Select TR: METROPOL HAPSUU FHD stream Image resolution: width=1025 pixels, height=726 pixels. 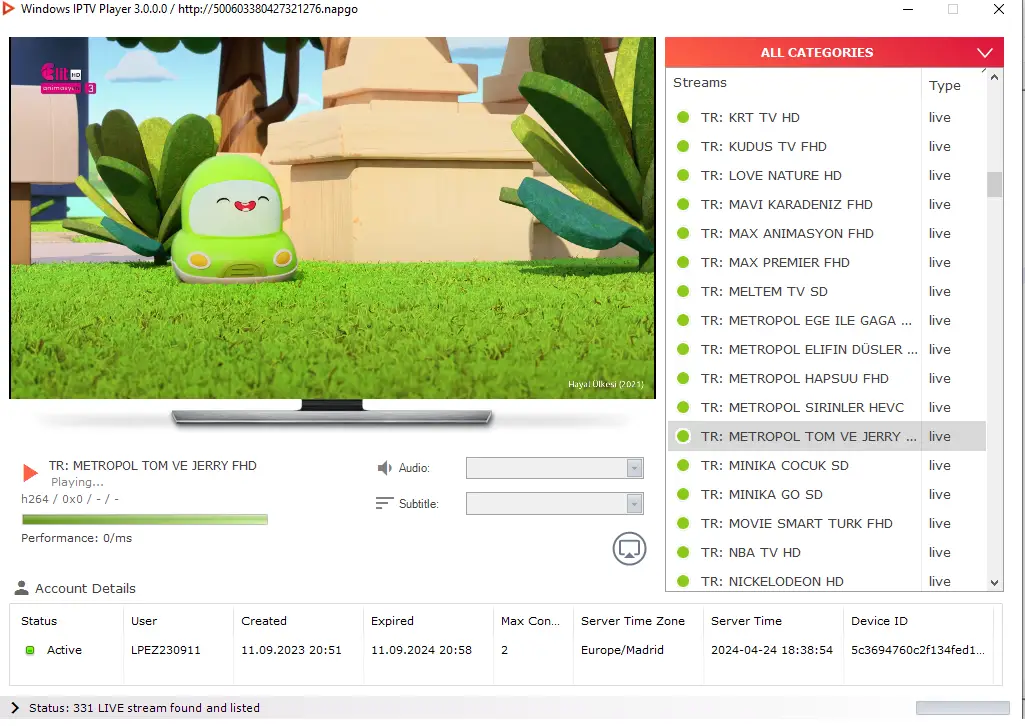point(826,378)
